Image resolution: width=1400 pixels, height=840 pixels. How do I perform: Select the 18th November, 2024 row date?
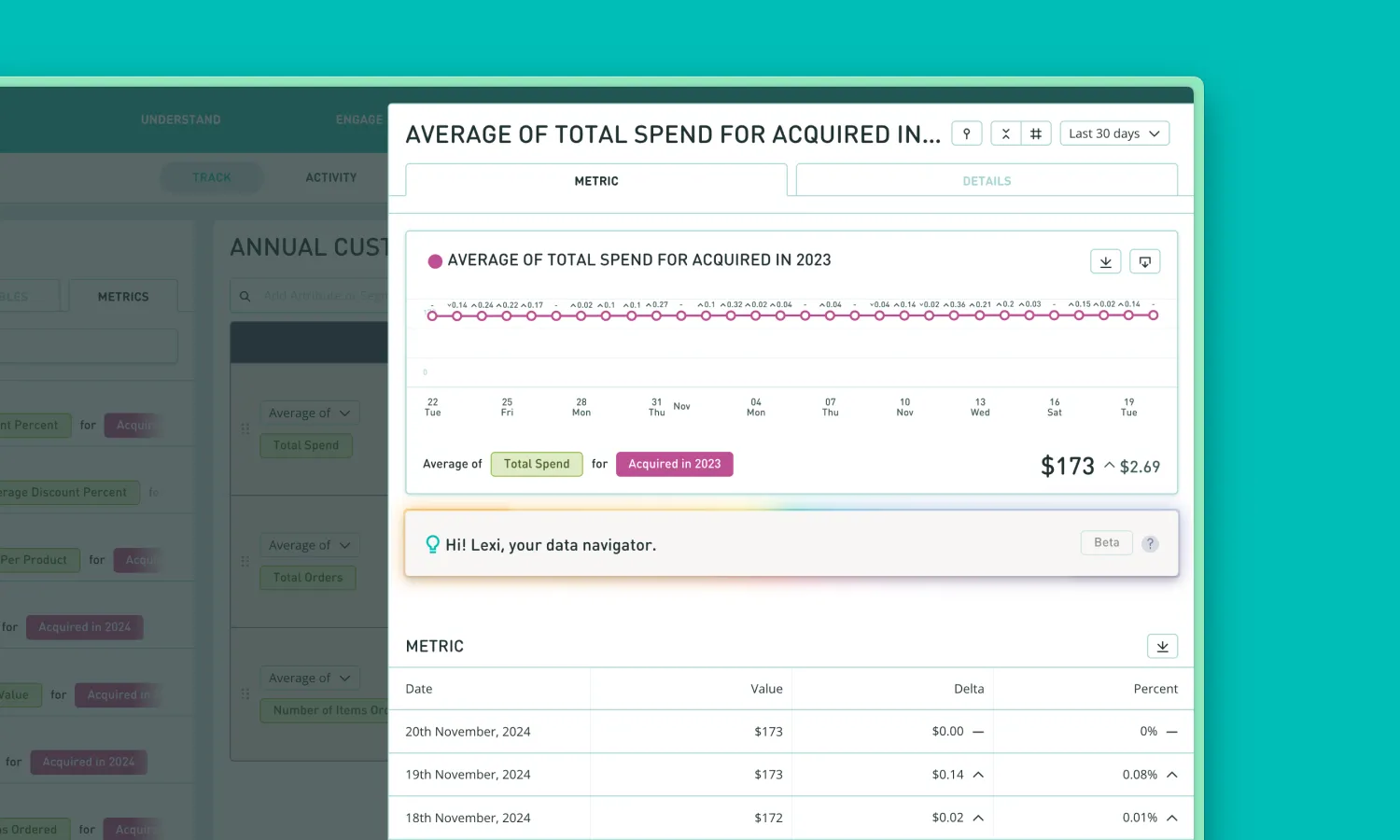[468, 818]
